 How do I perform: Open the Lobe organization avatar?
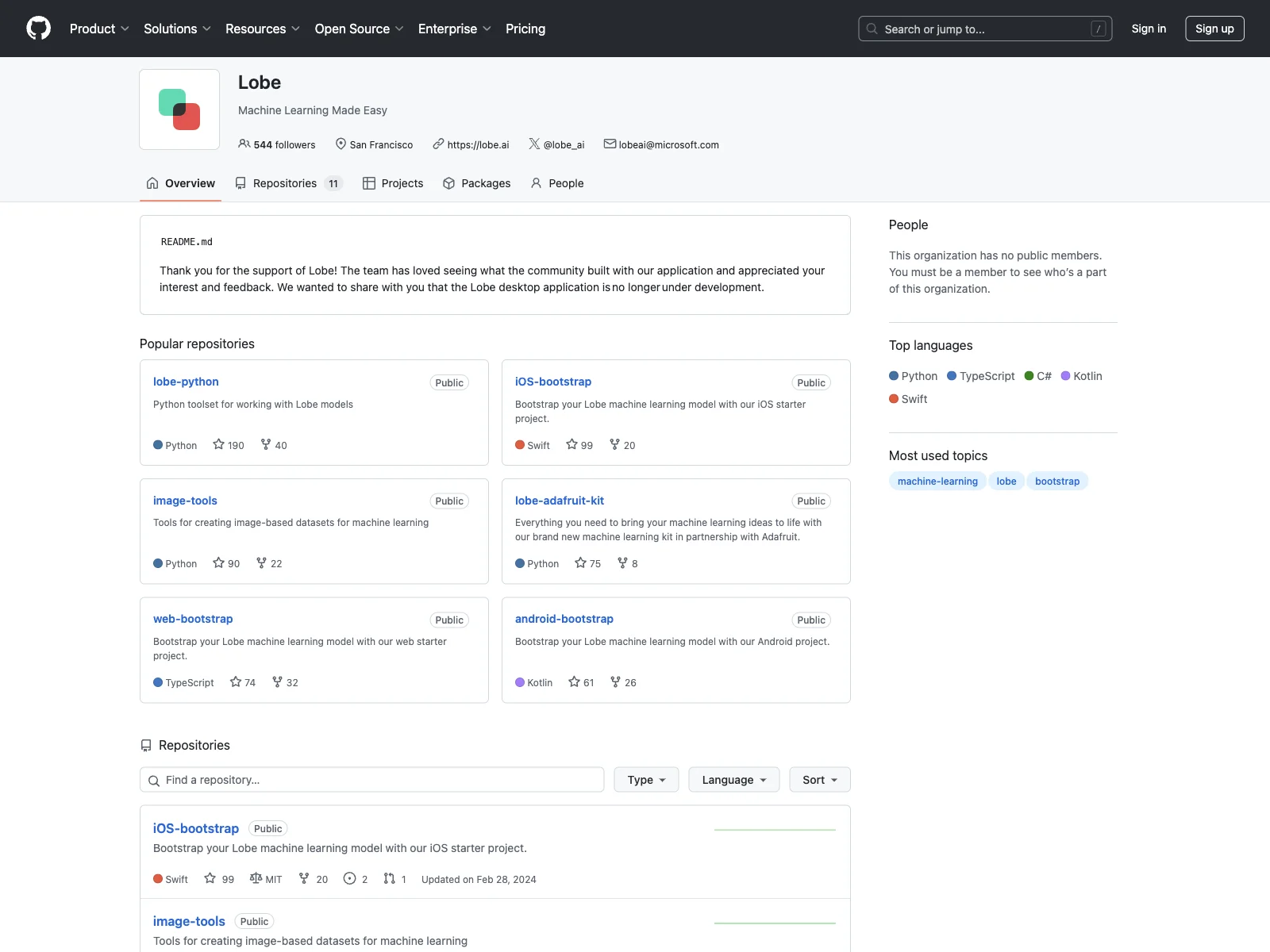179,109
